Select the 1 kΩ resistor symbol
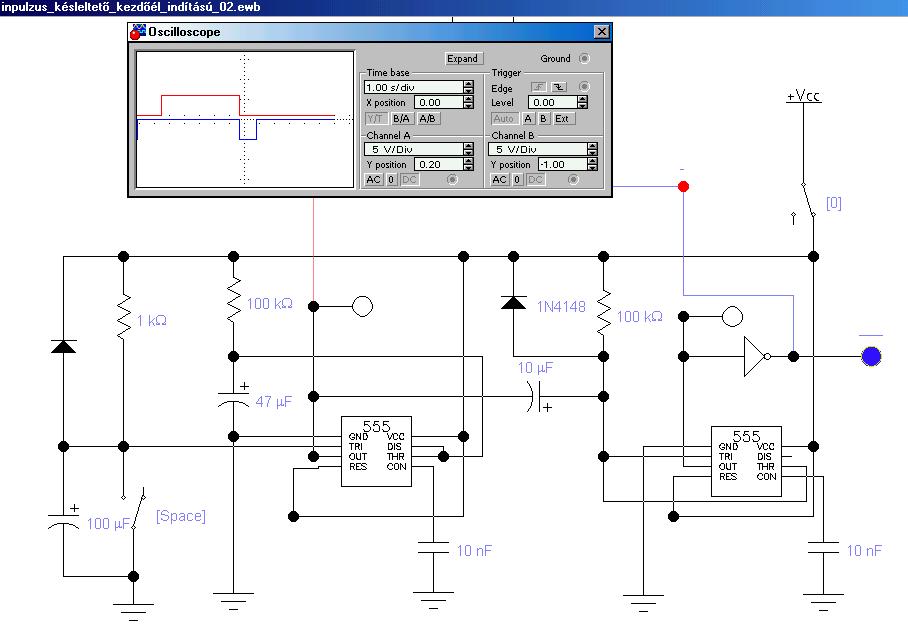908x633 pixels. point(123,316)
